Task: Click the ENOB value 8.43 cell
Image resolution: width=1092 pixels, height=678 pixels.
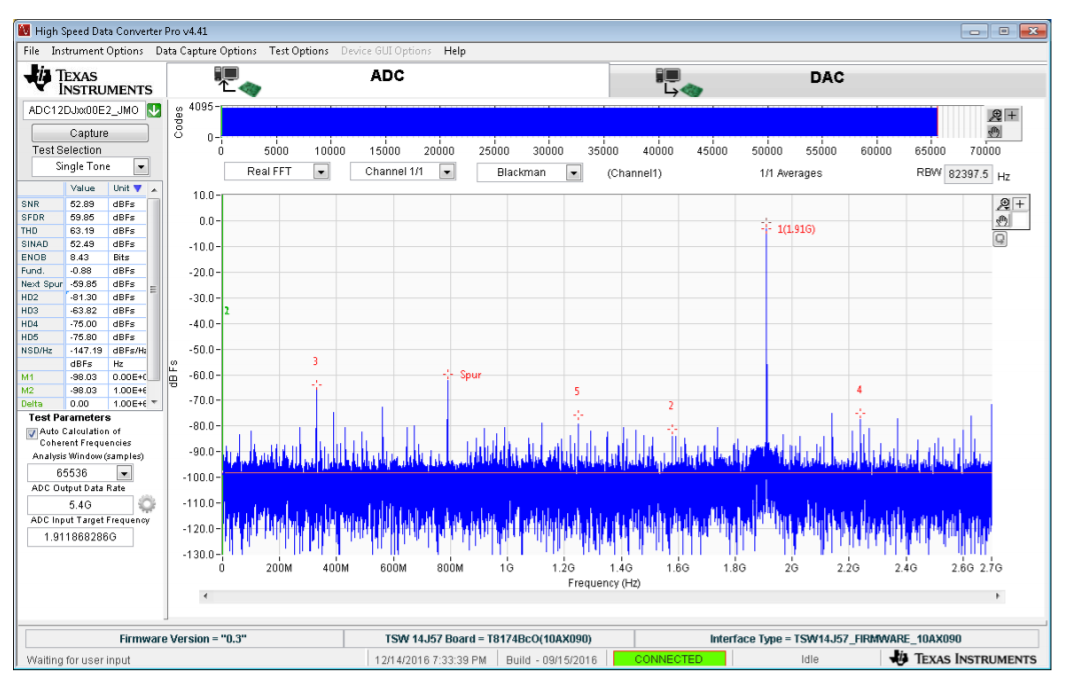Action: [86, 257]
